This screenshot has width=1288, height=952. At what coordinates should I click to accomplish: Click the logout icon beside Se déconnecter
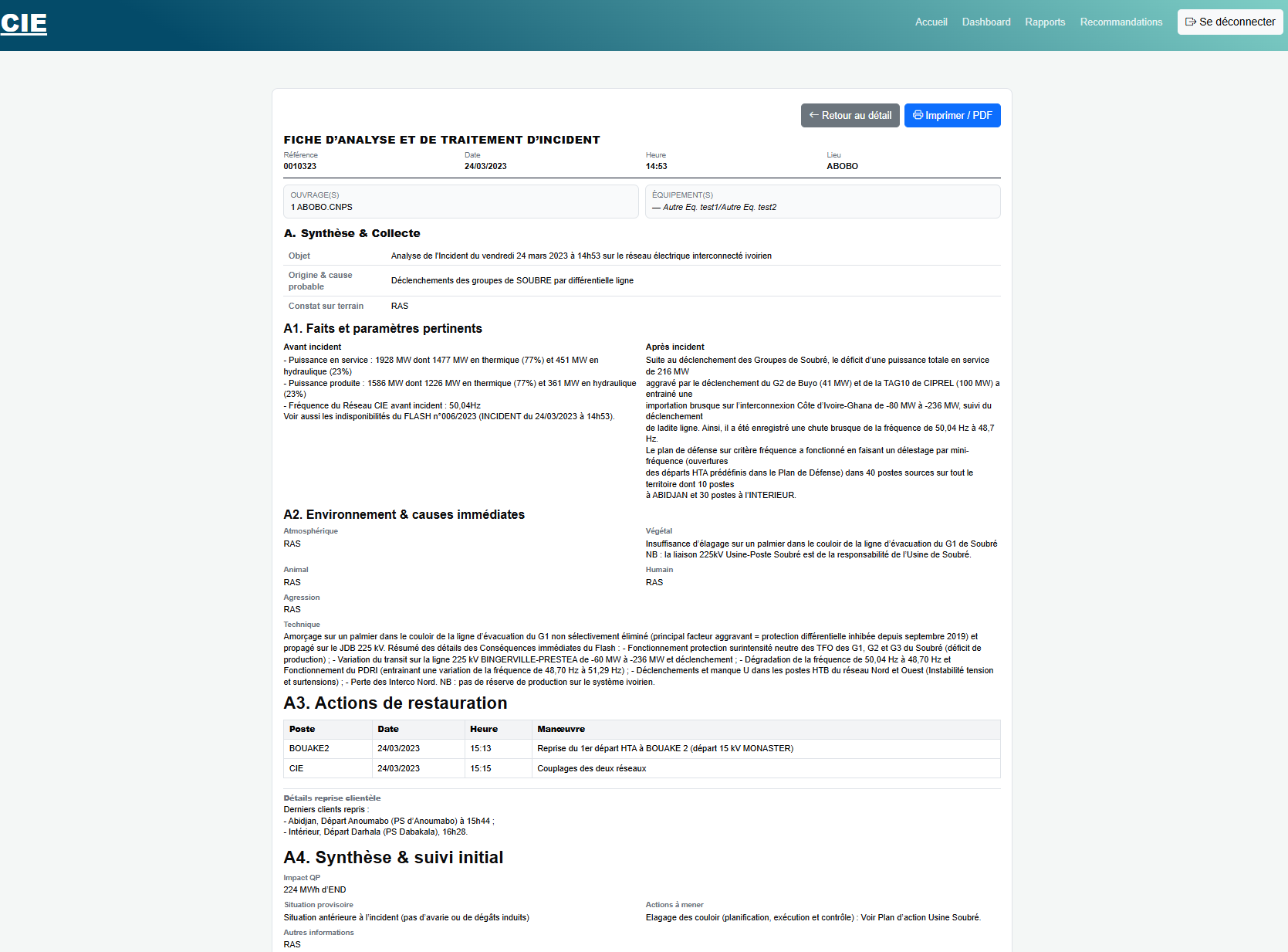click(x=1191, y=22)
